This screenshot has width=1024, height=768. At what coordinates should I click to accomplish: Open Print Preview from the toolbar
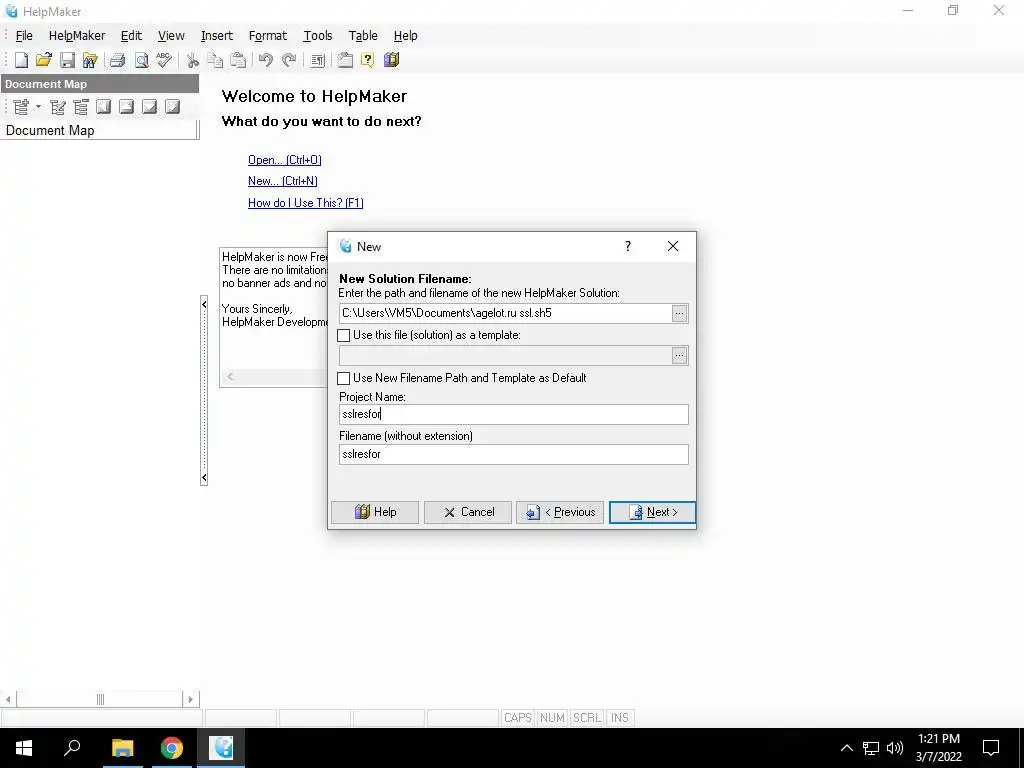(x=141, y=60)
